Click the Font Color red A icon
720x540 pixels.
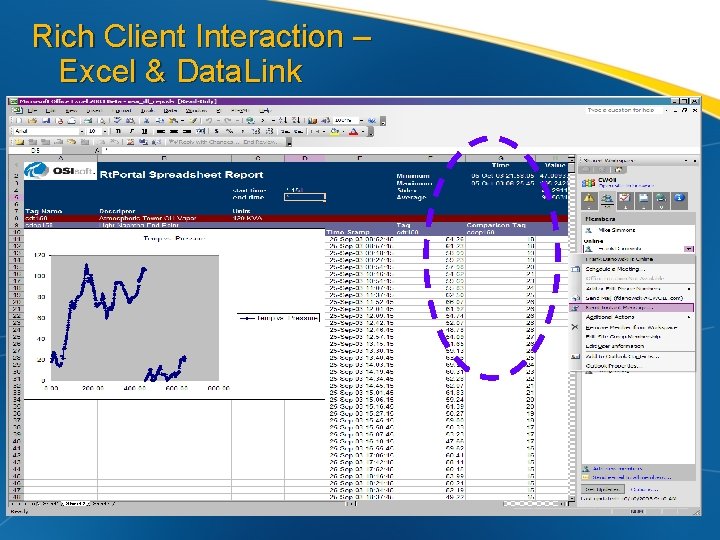pyautogui.click(x=353, y=132)
